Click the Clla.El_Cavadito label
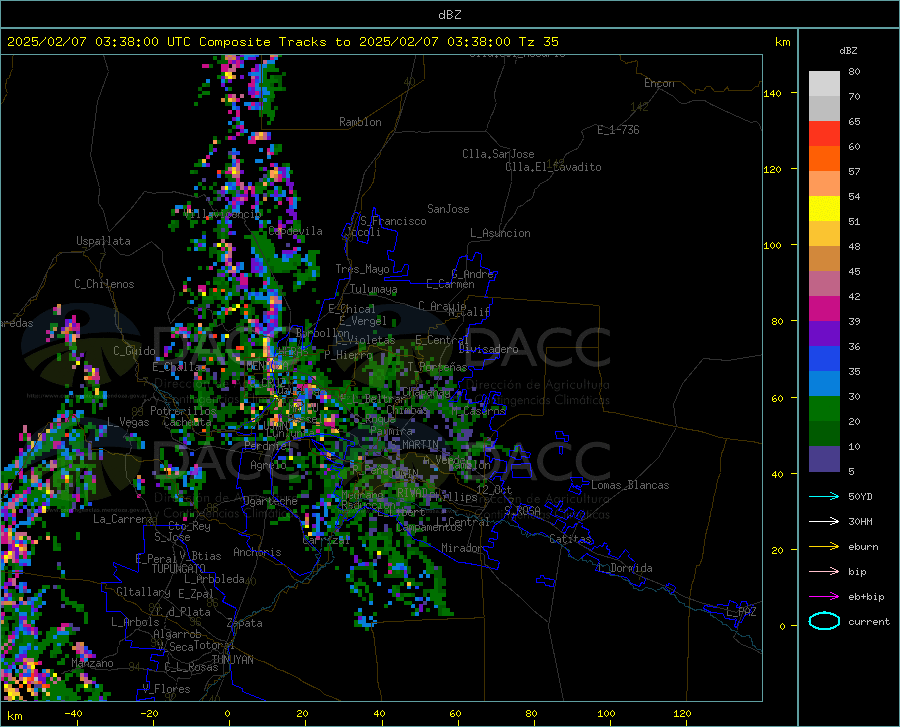The height and width of the screenshot is (727, 900). pos(553,167)
